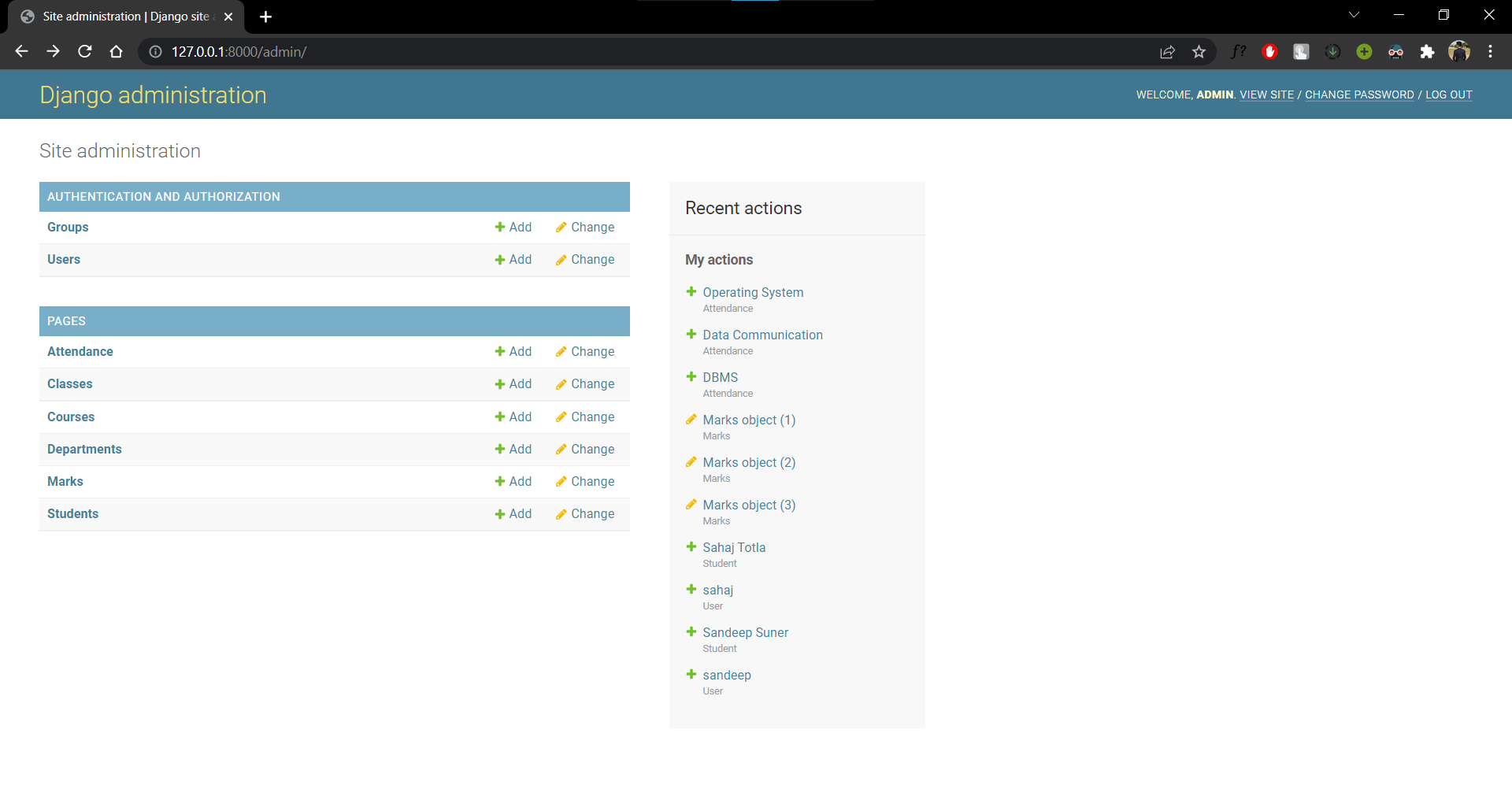Open the downloads circle icon

[1332, 51]
